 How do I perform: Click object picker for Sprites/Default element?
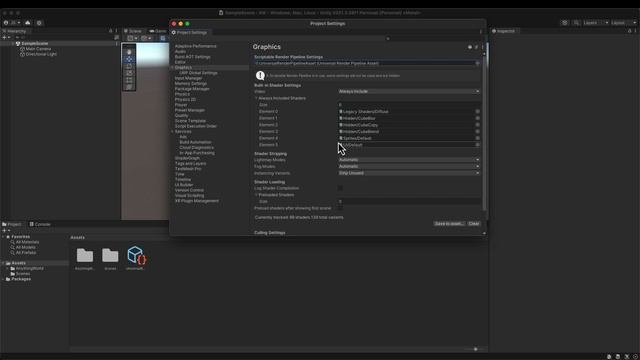click(477, 138)
